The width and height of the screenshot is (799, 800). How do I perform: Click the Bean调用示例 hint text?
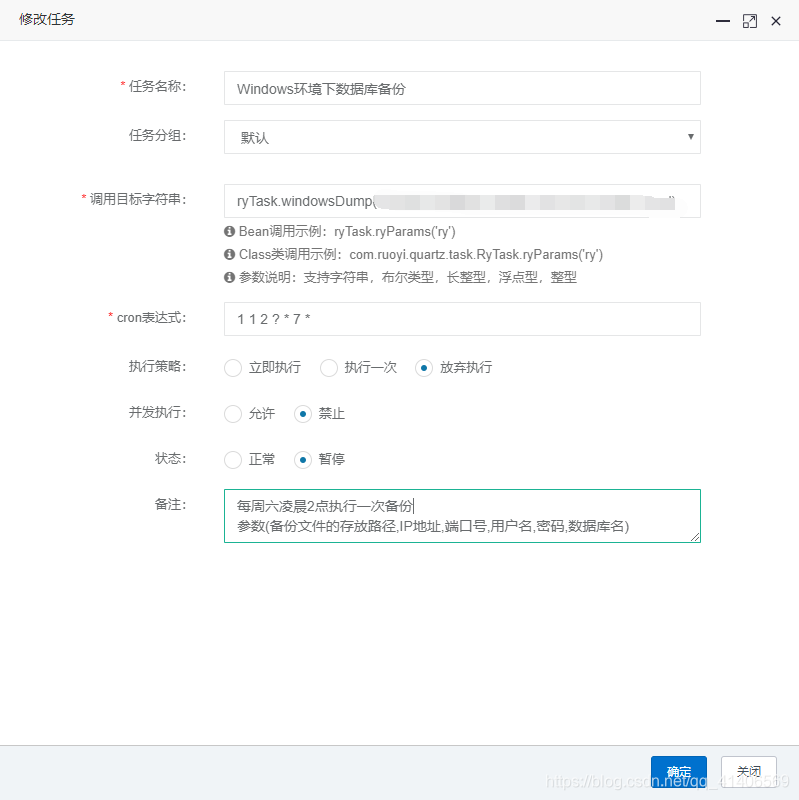347,232
